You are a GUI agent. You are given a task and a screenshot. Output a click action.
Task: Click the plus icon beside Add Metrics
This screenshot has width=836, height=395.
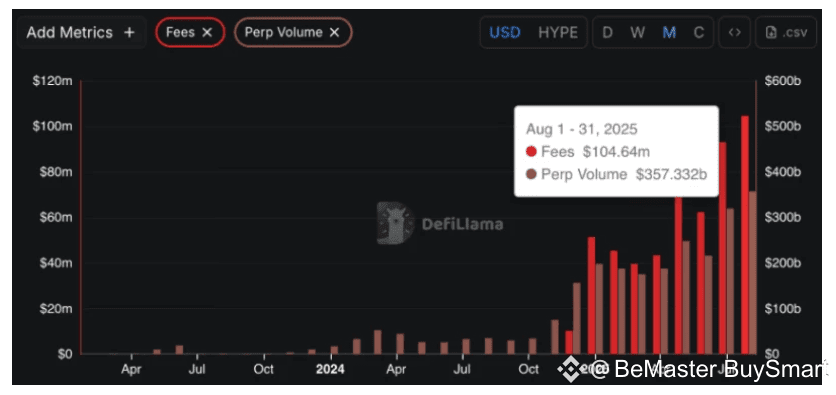coord(129,33)
